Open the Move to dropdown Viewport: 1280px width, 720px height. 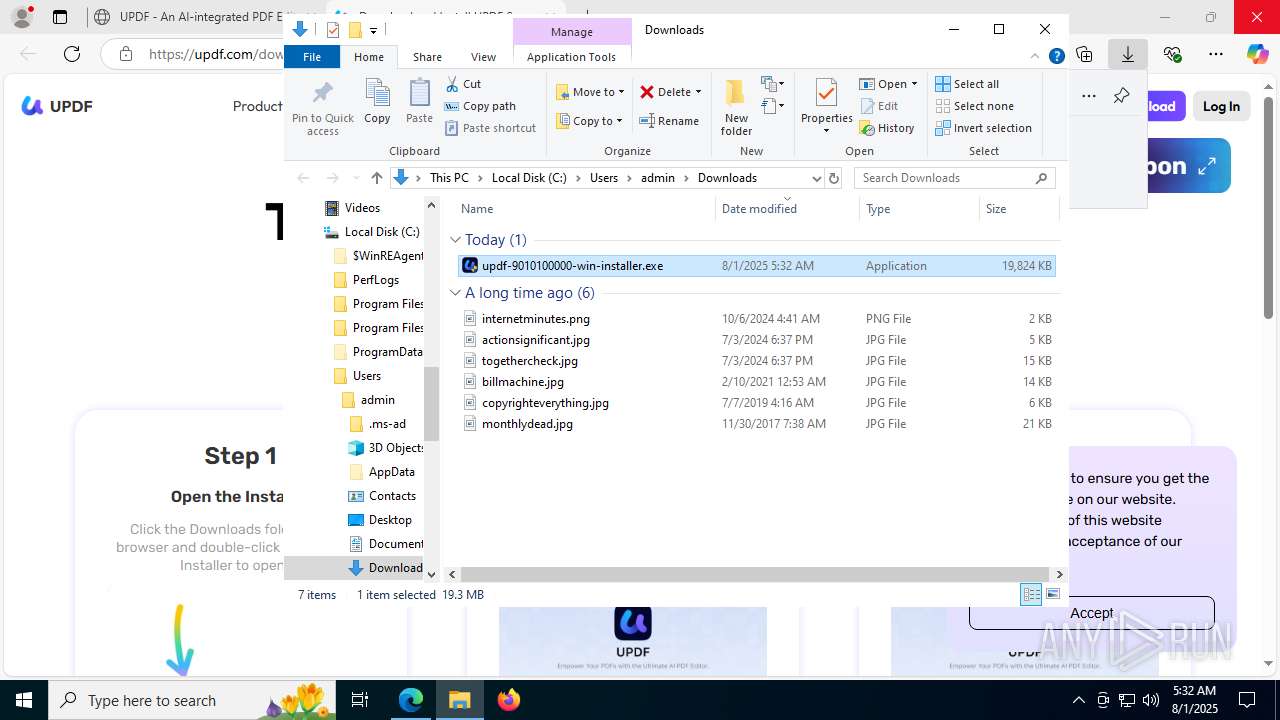pyautogui.click(x=590, y=92)
